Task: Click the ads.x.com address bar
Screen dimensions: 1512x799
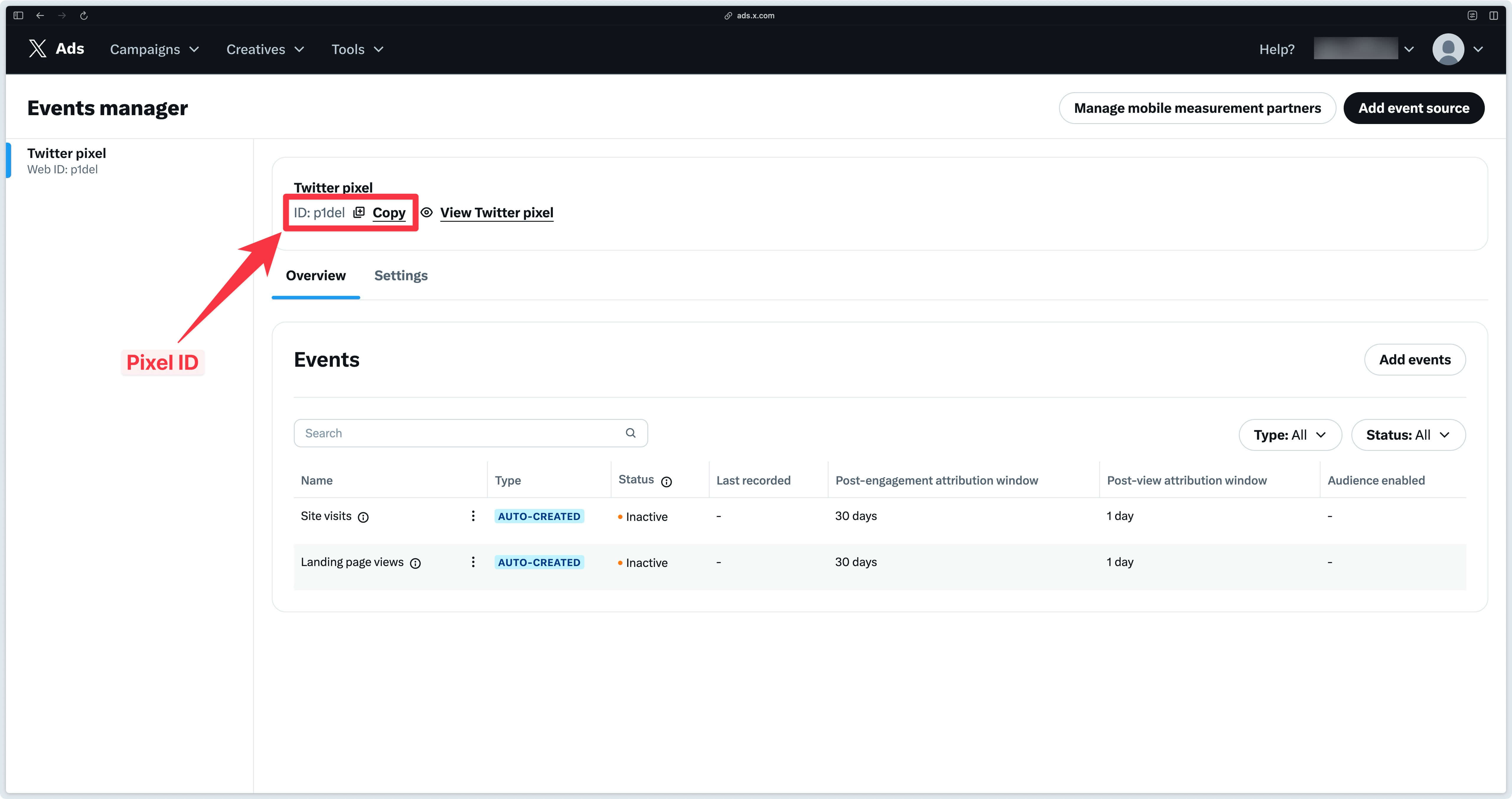Action: point(755,16)
